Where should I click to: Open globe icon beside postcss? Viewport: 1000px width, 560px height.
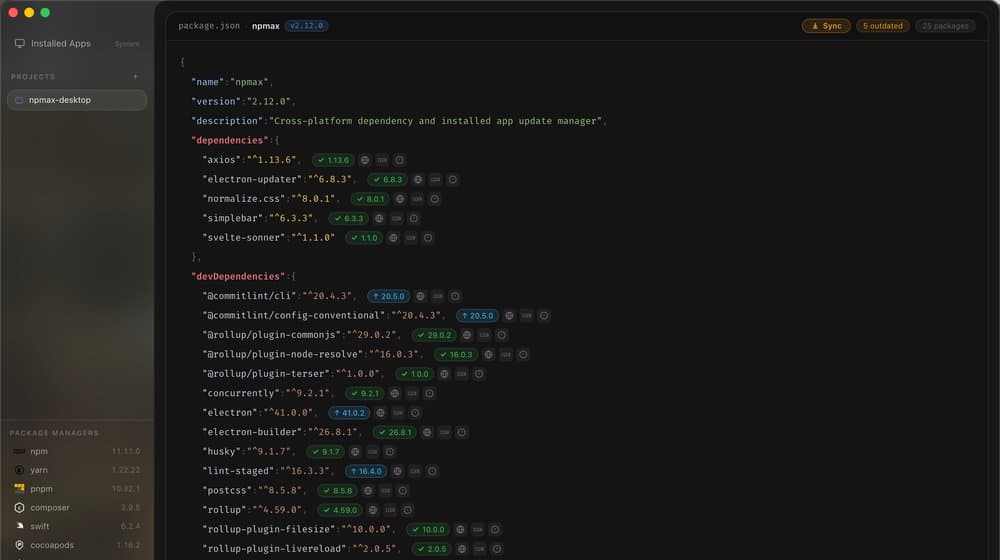pos(368,491)
